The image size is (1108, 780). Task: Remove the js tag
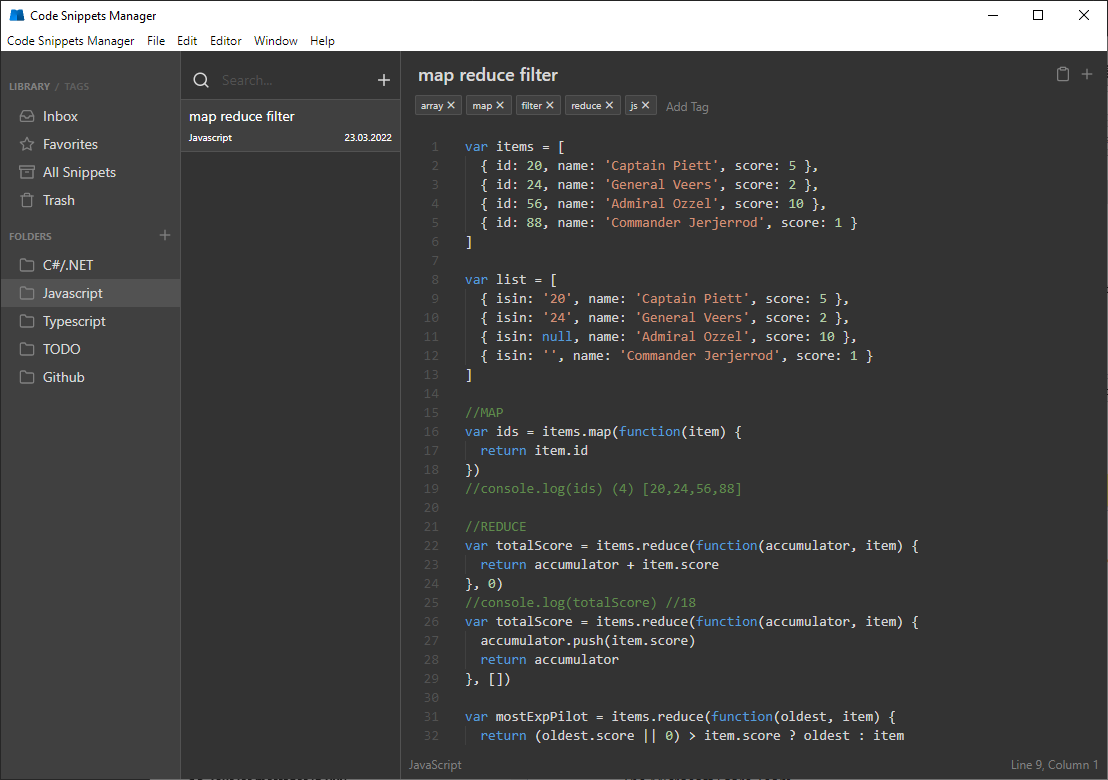(645, 105)
